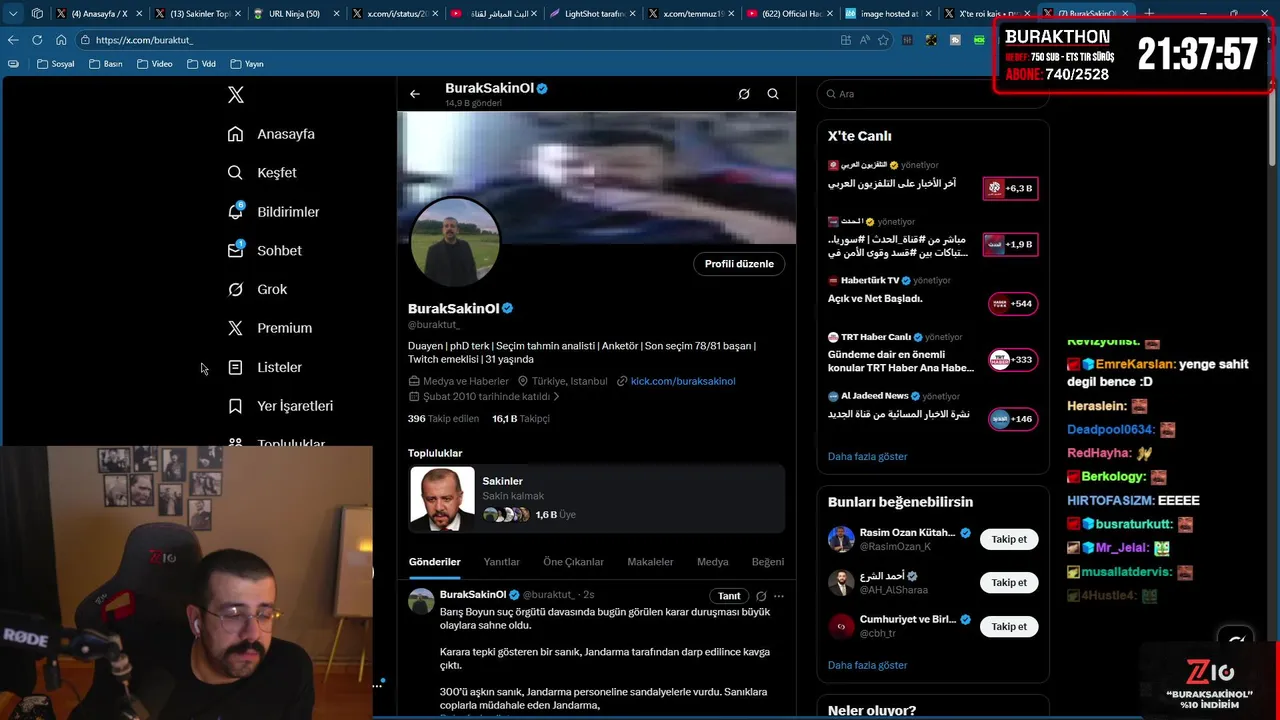Viewport: 1280px width, 720px height.
Task: Open 396 Takip edilen list
Action: coord(443,418)
